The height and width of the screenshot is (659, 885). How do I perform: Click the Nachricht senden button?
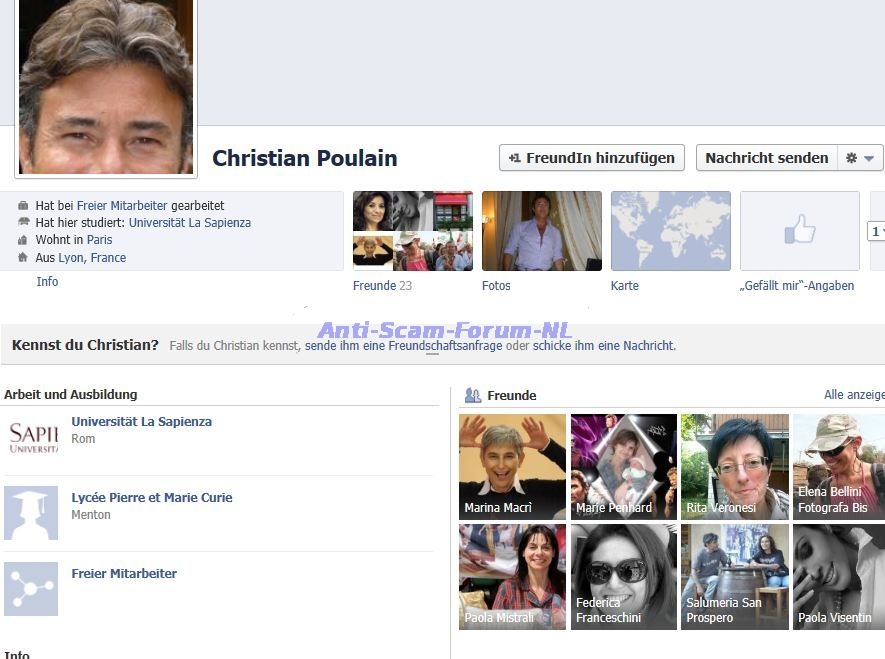pyautogui.click(x=766, y=158)
